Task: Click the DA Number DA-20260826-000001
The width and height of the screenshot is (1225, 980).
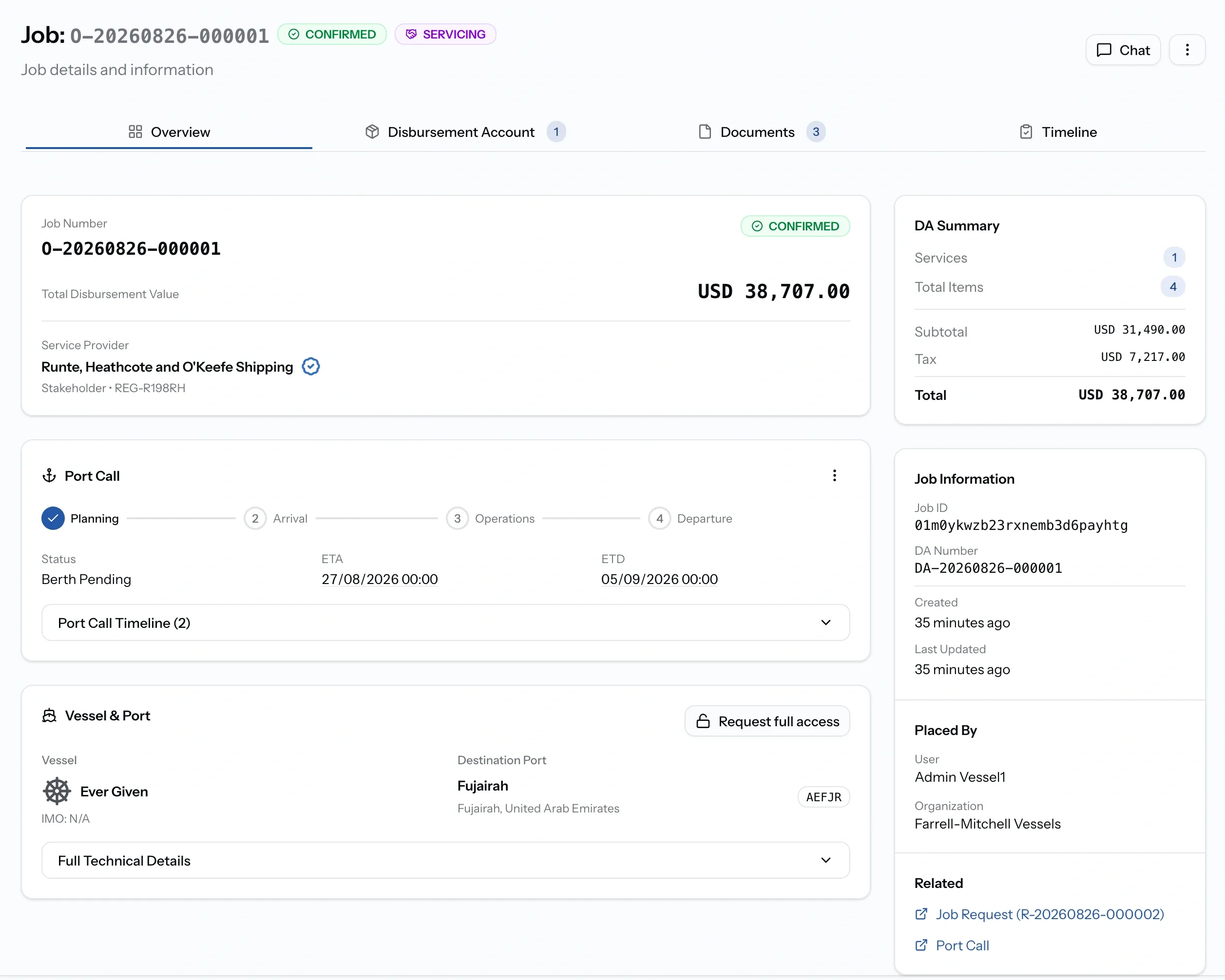Action: pyautogui.click(x=988, y=568)
